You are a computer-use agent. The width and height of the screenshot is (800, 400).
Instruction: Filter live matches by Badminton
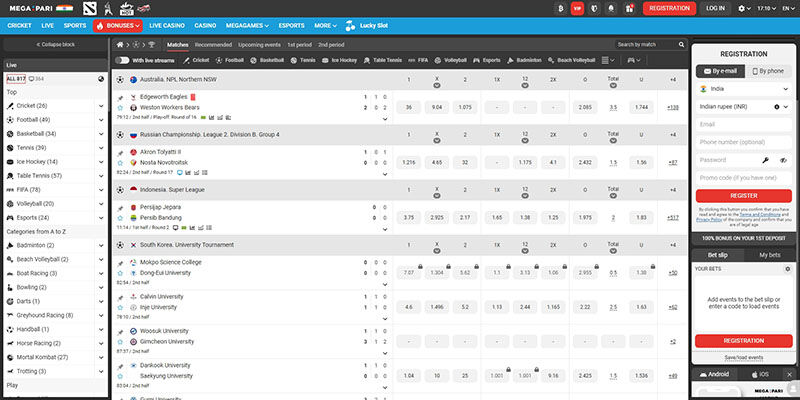pyautogui.click(x=524, y=60)
